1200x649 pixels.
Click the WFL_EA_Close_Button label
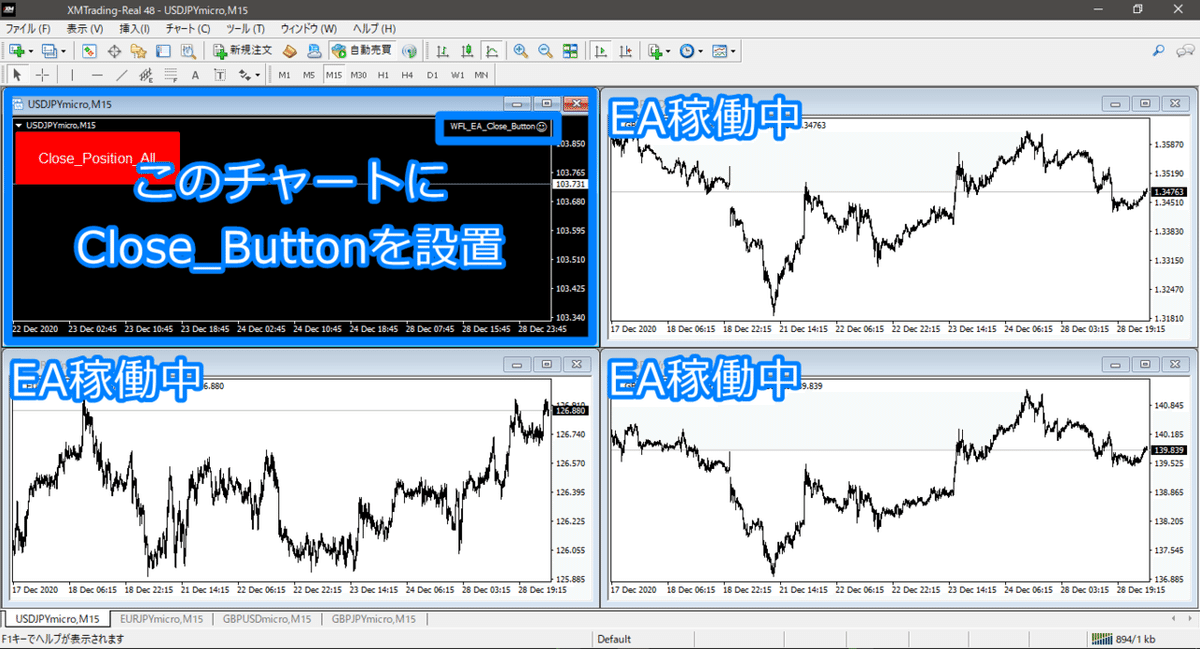(495, 128)
